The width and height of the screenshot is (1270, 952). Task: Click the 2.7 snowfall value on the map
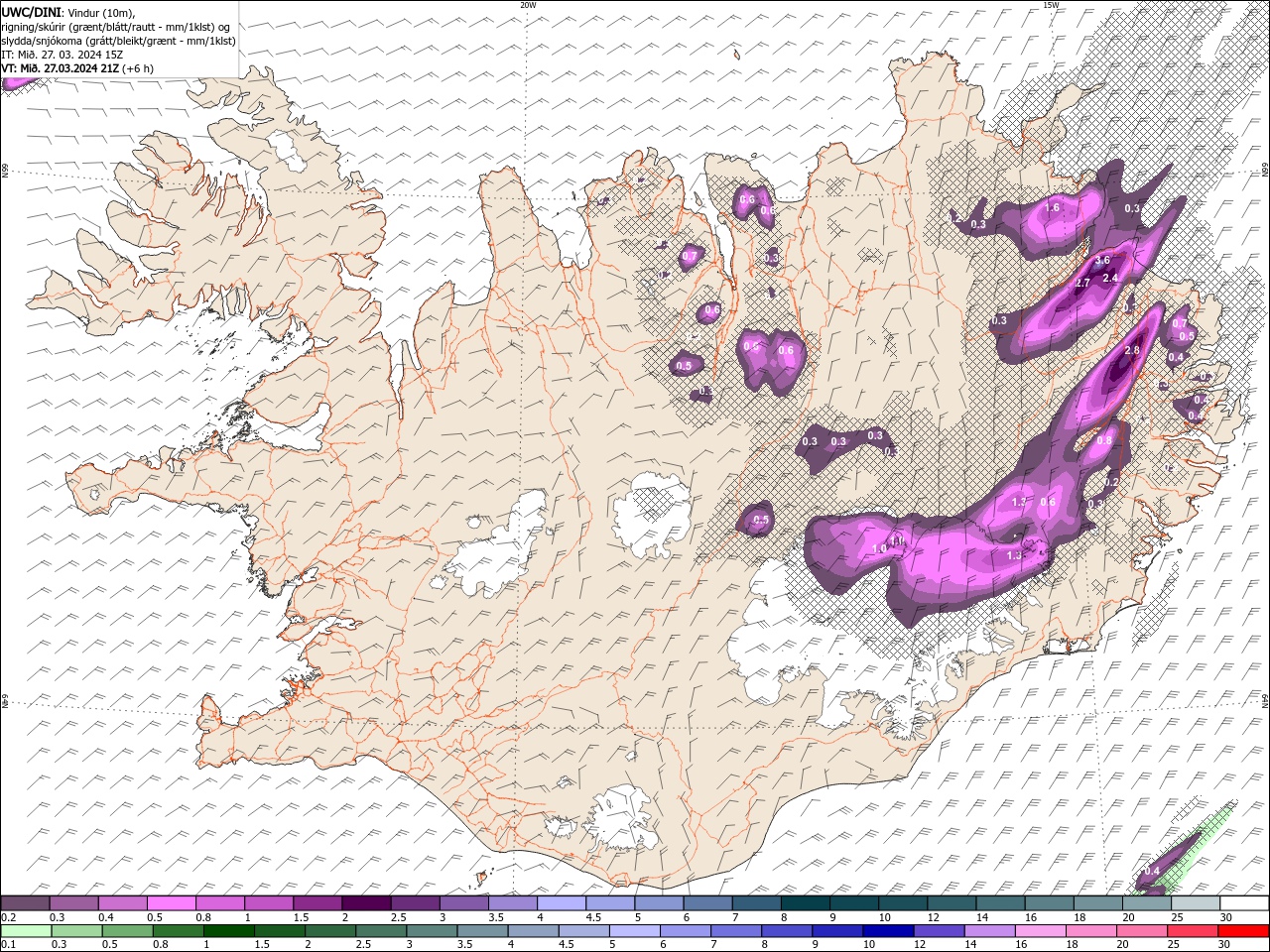click(1082, 284)
